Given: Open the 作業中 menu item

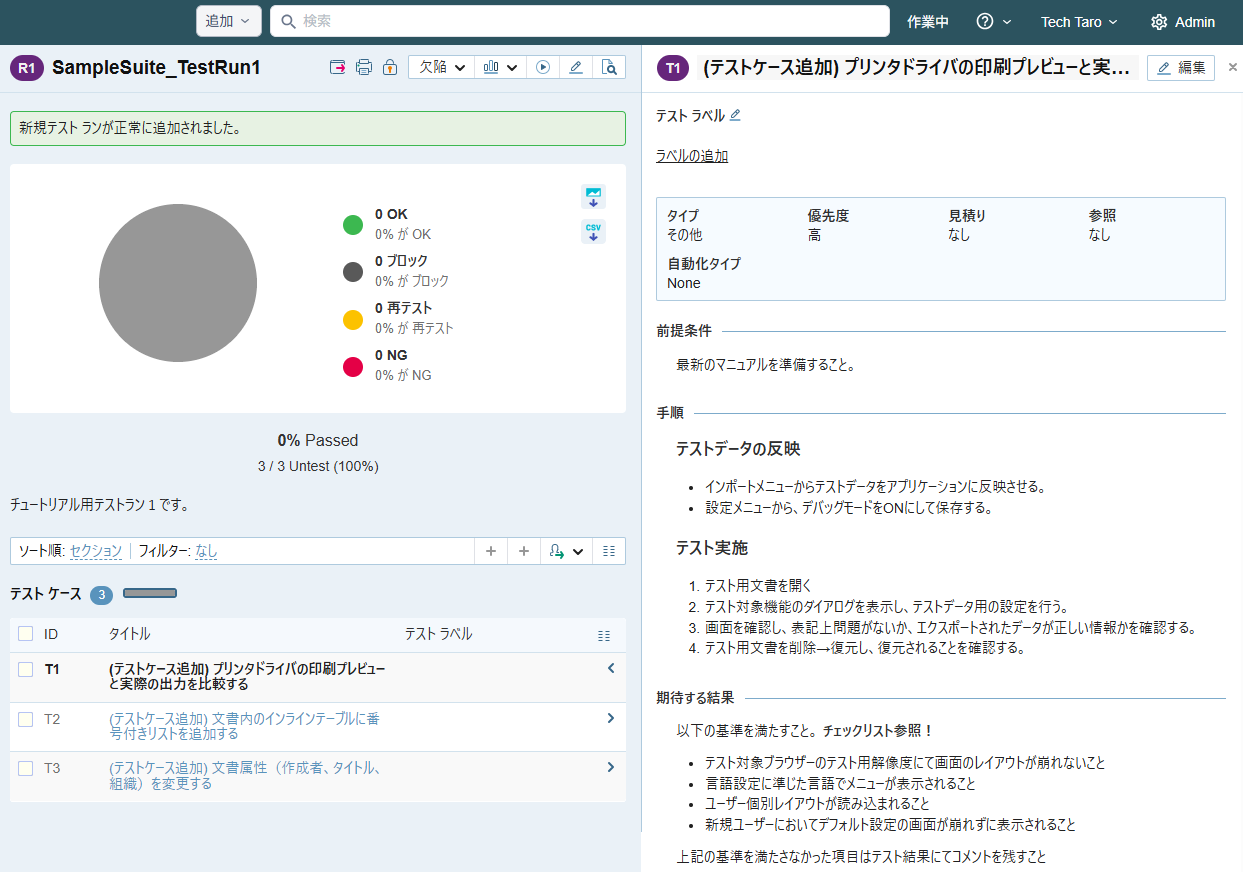Looking at the screenshot, I should pos(927,22).
